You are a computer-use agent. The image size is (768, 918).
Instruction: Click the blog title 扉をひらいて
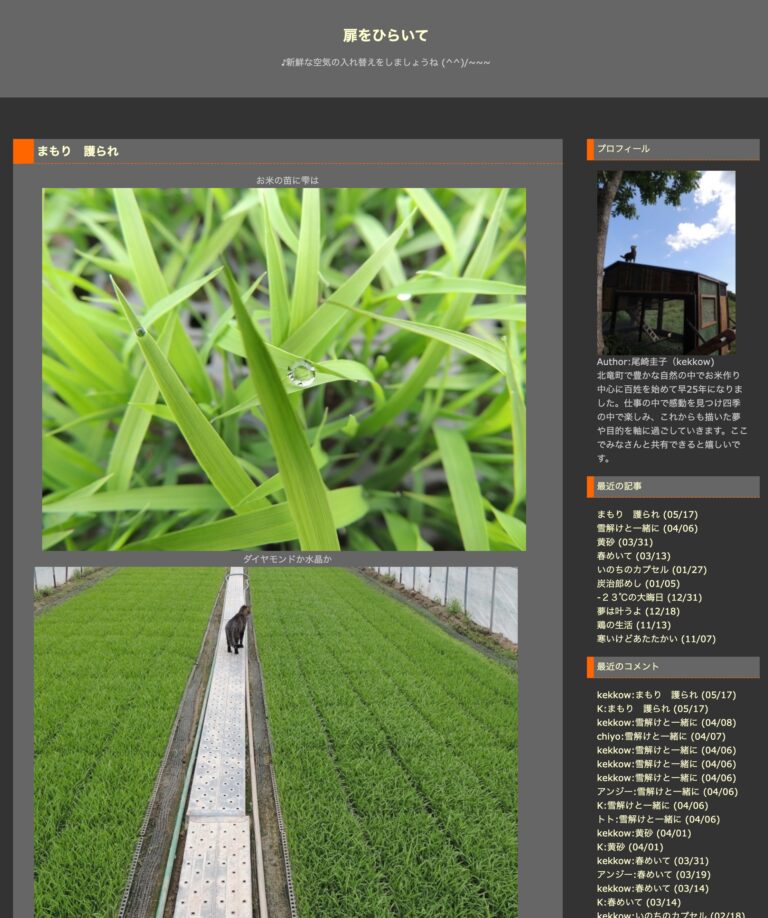(x=385, y=36)
